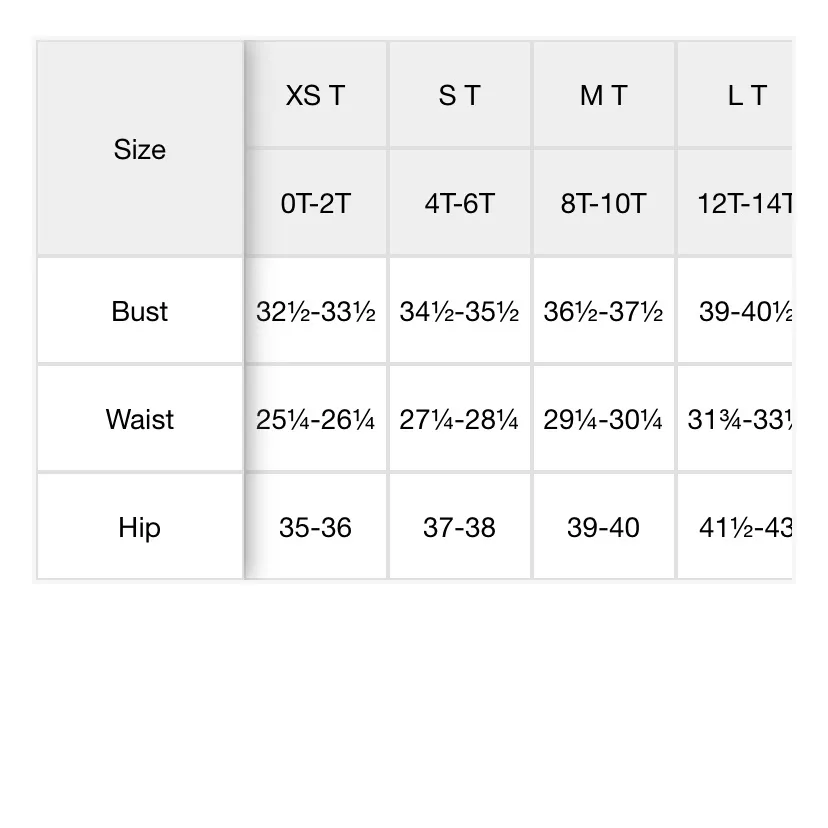The image size is (828, 828).
Task: Select the 25¼-26¼ waist cell
Action: pyautogui.click(x=316, y=420)
